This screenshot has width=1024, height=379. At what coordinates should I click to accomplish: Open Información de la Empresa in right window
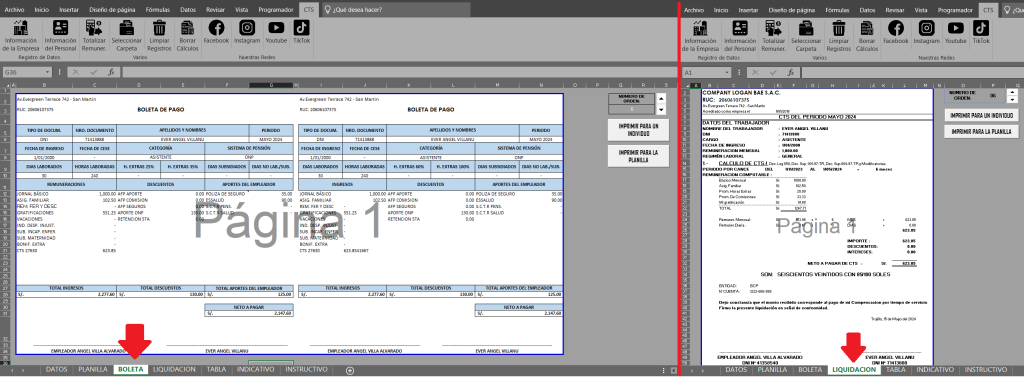(x=700, y=36)
